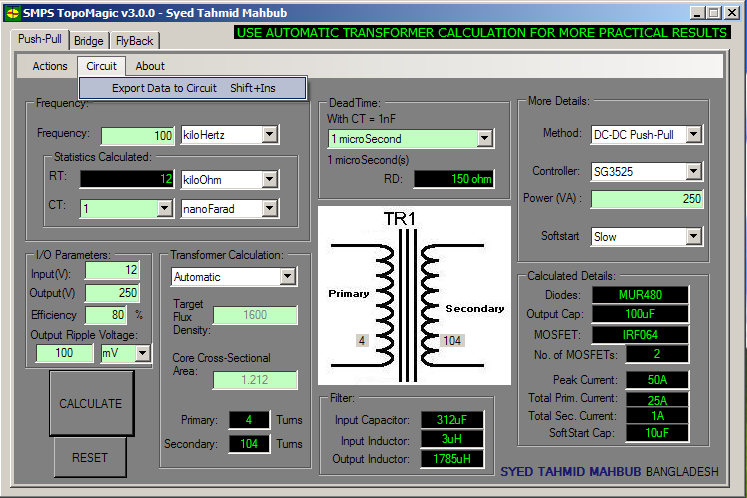Click the TR1 transformer diagram
Image resolution: width=747 pixels, height=498 pixels.
(x=414, y=295)
